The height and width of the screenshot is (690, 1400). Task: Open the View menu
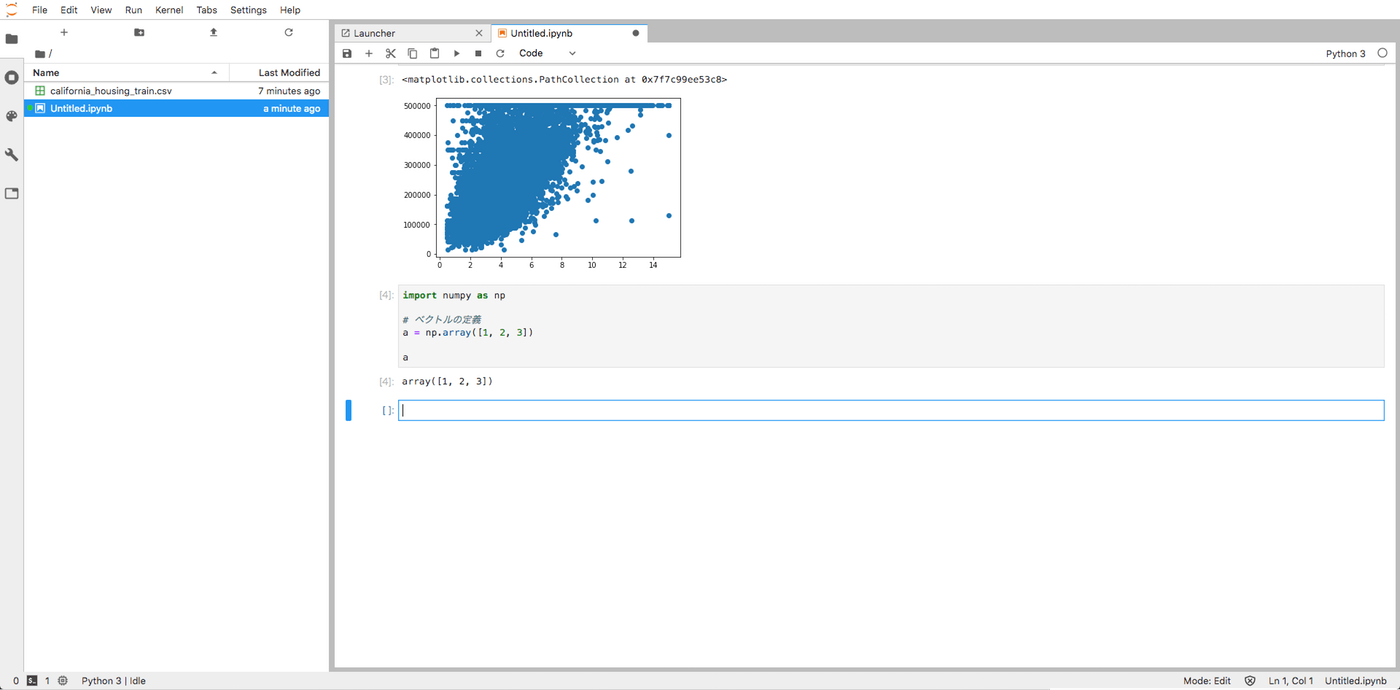click(x=101, y=10)
